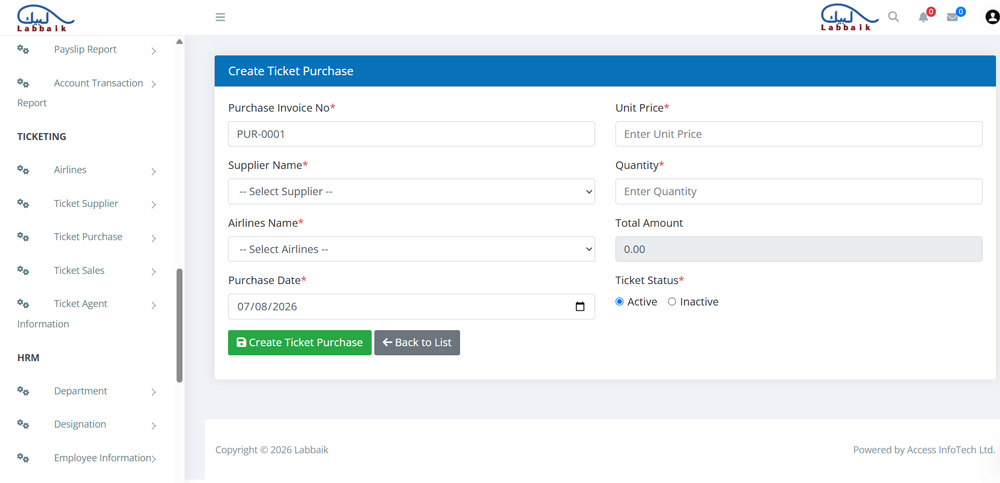Open the Select Airlines dropdown
This screenshot has height=483, width=1000.
411,249
